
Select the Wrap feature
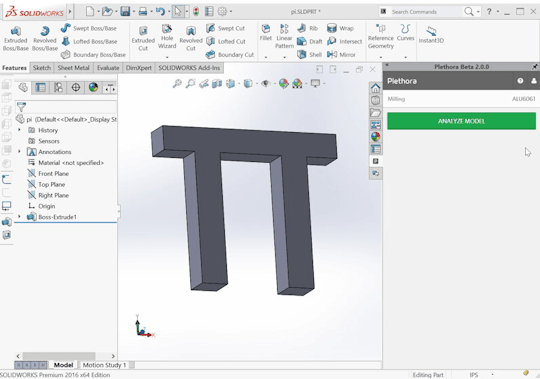pos(340,28)
